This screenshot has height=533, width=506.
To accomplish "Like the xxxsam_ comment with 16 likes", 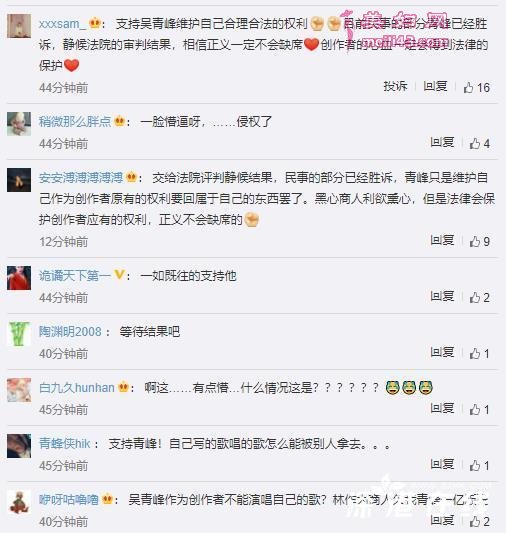I will click(477, 88).
